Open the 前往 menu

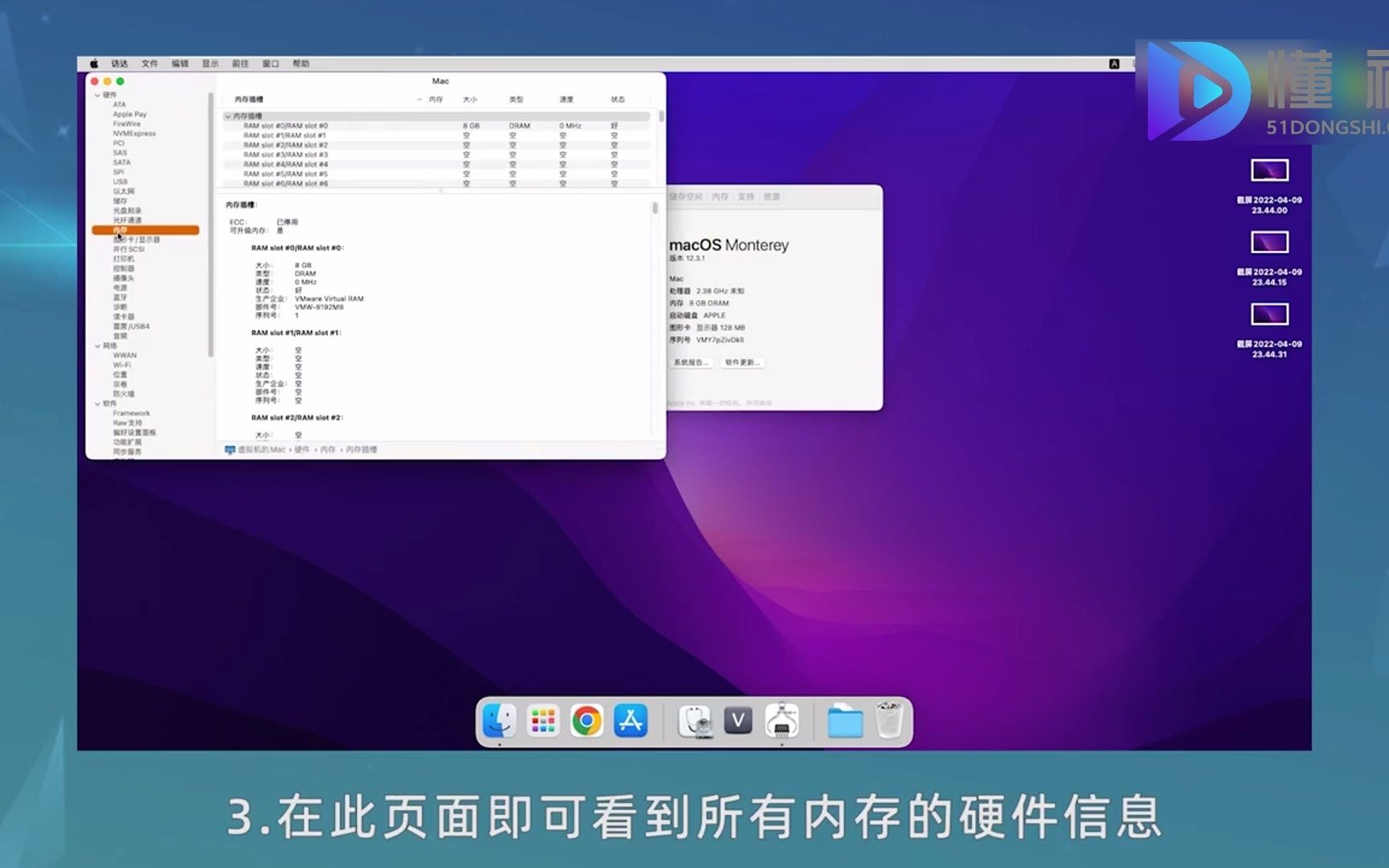pyautogui.click(x=240, y=63)
